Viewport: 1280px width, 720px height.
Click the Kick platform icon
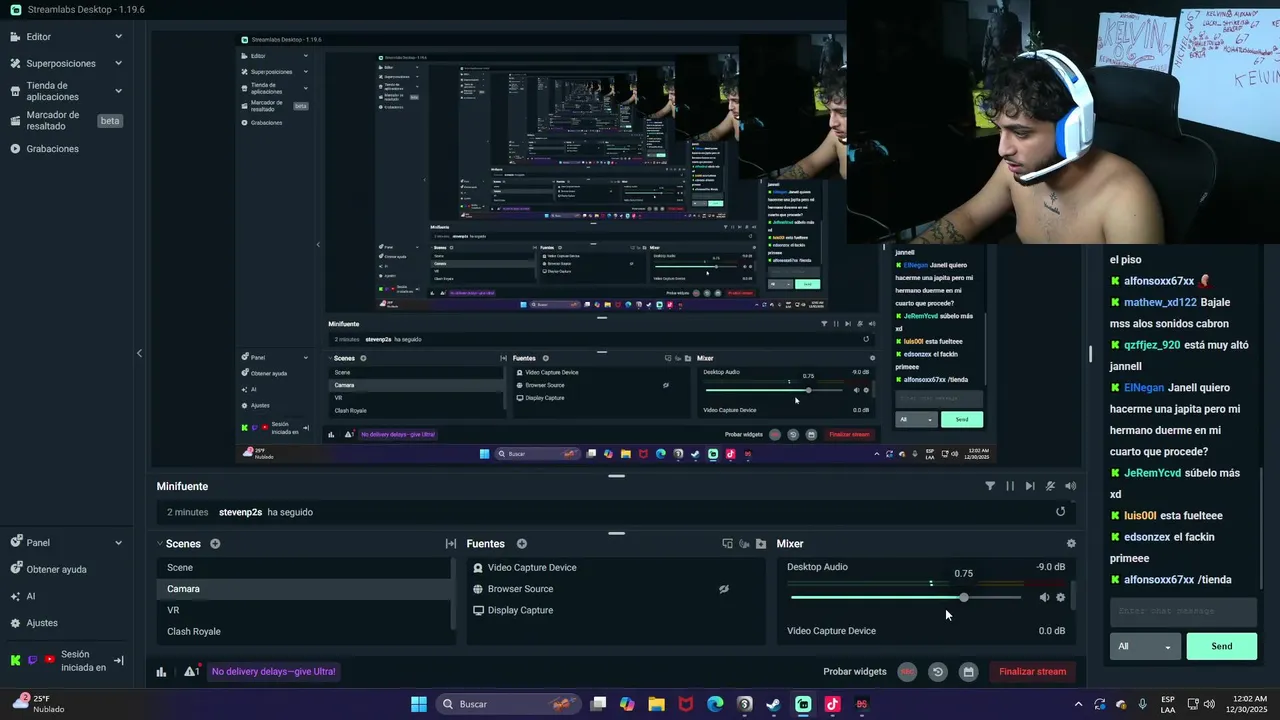pos(15,660)
